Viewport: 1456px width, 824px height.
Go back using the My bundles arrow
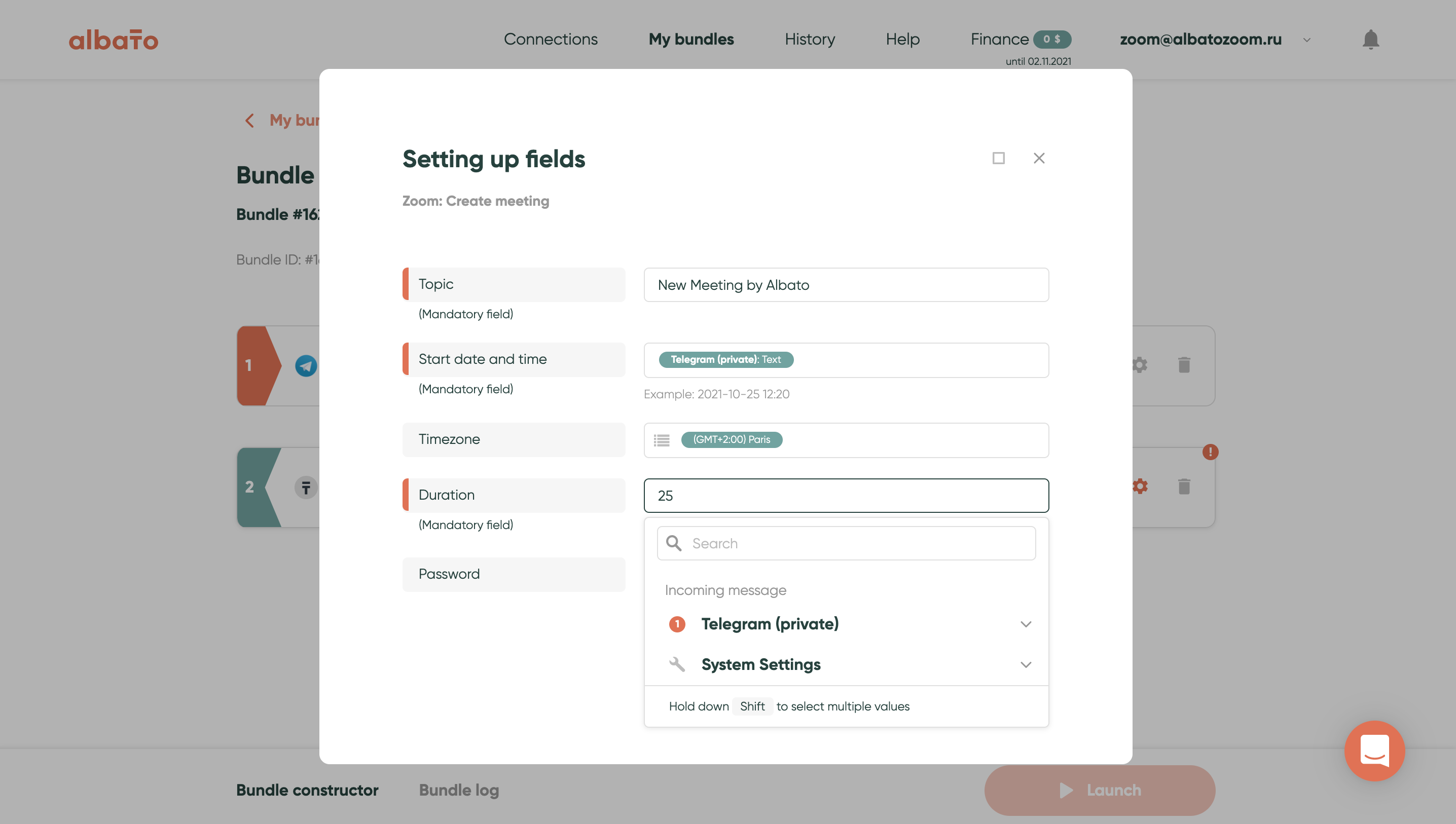[249, 121]
